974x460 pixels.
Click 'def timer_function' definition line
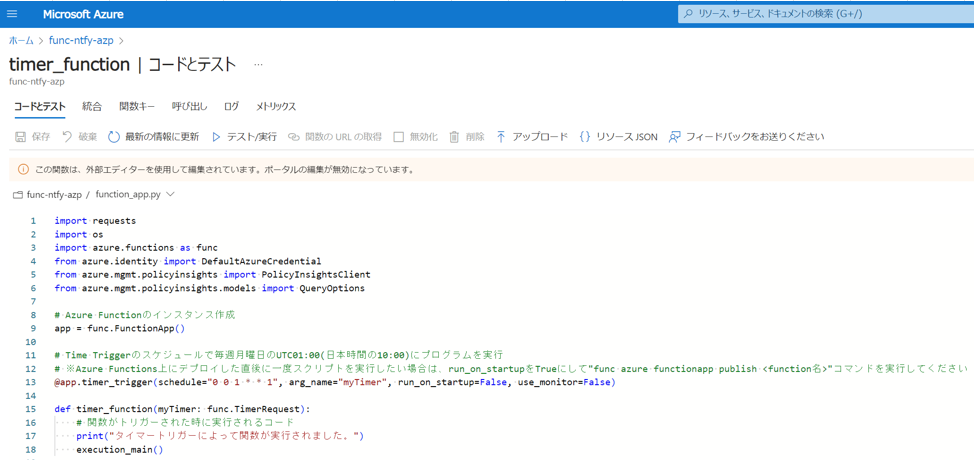[182, 409]
